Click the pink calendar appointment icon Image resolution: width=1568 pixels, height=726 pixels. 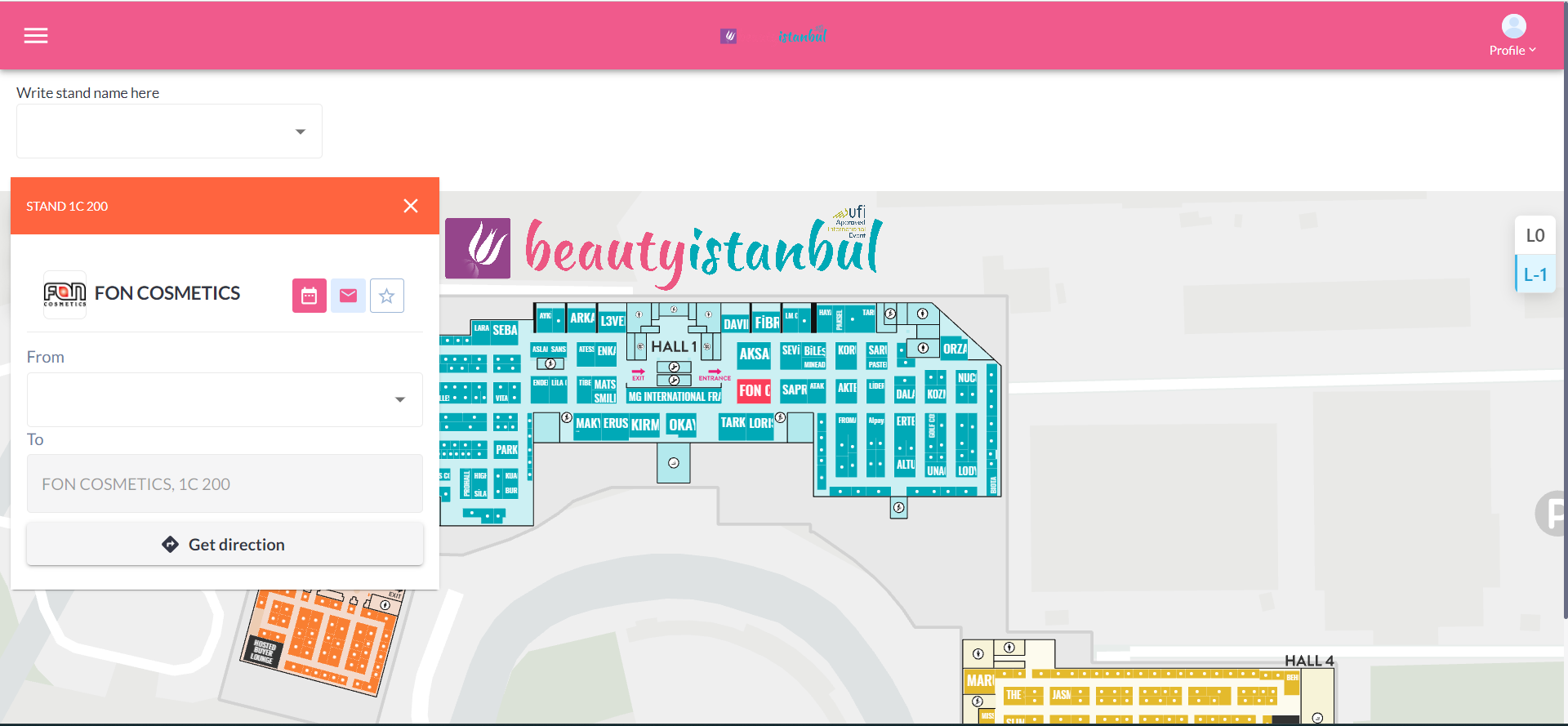(309, 296)
